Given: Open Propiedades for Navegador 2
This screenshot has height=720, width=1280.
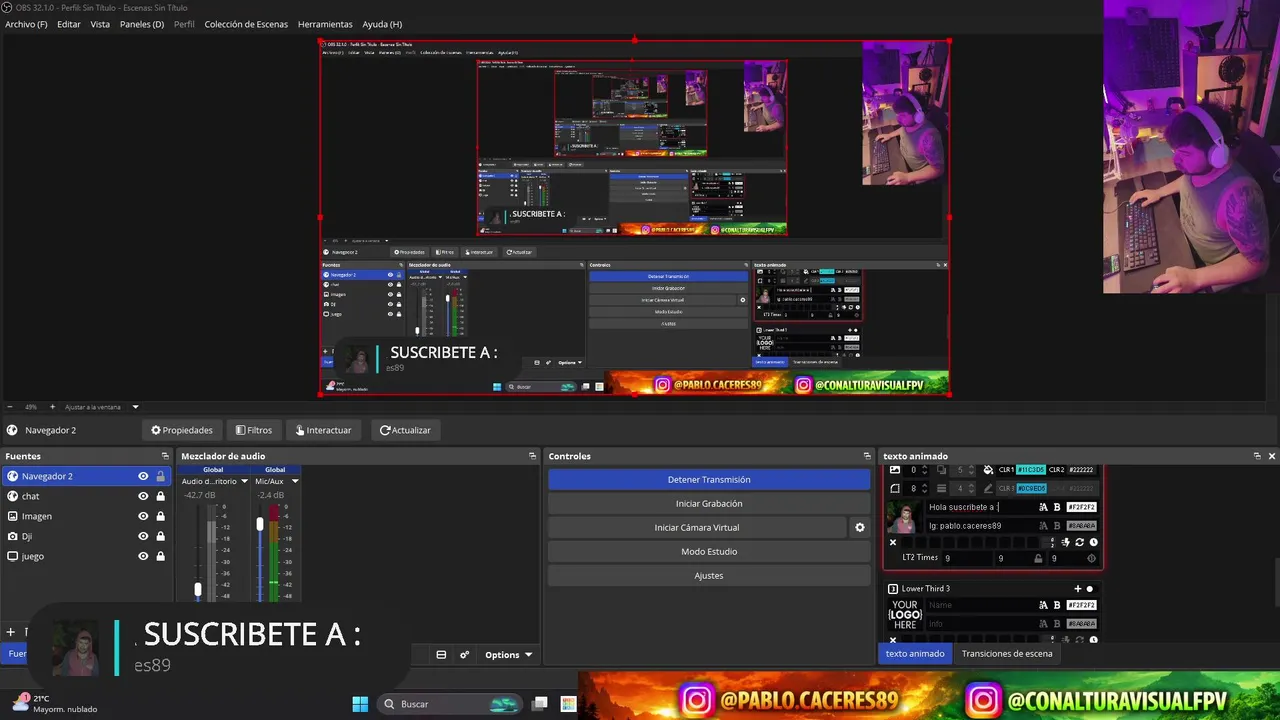Looking at the screenshot, I should tap(182, 430).
